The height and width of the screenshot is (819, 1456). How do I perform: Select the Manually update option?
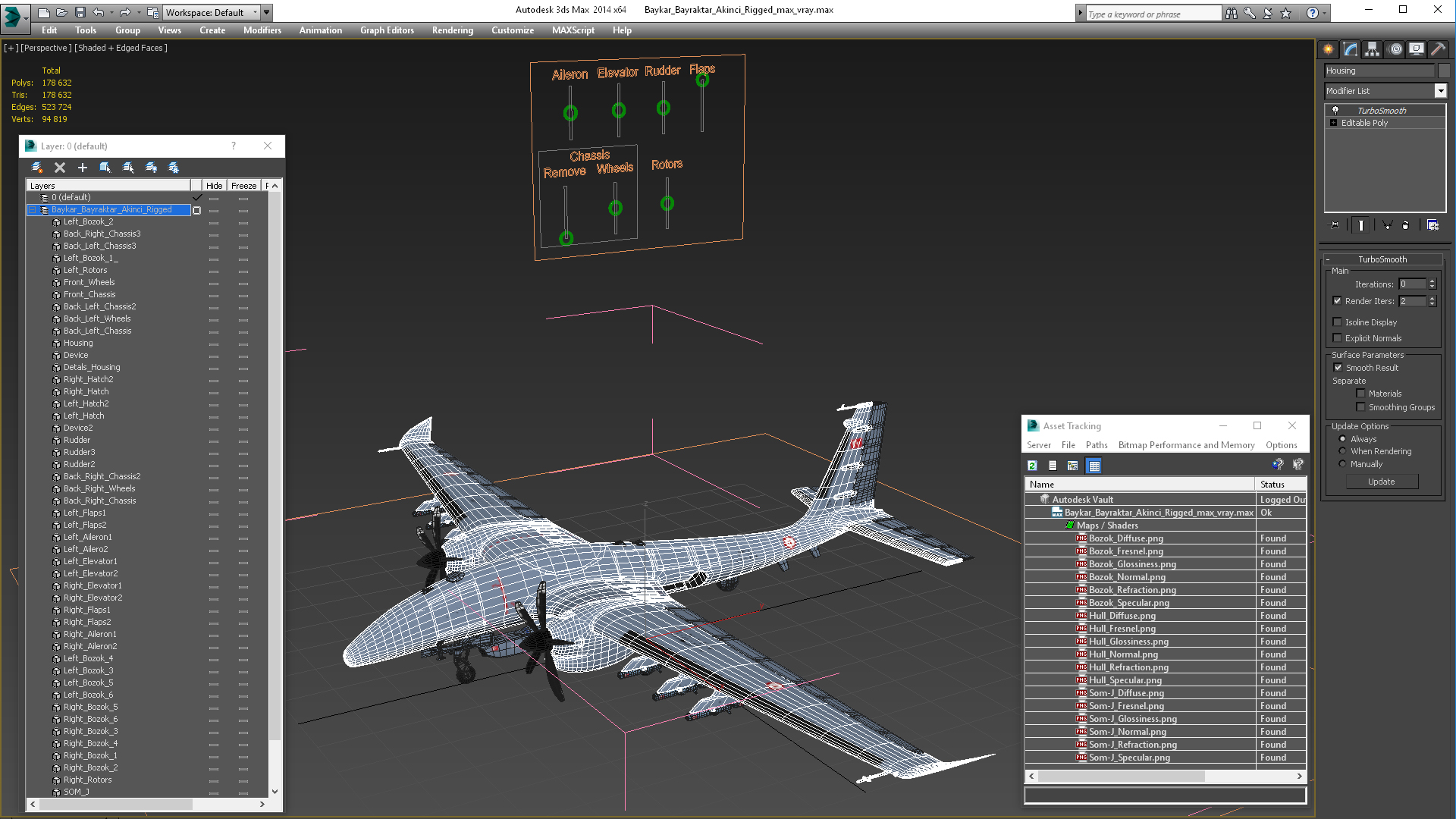[x=1342, y=464]
